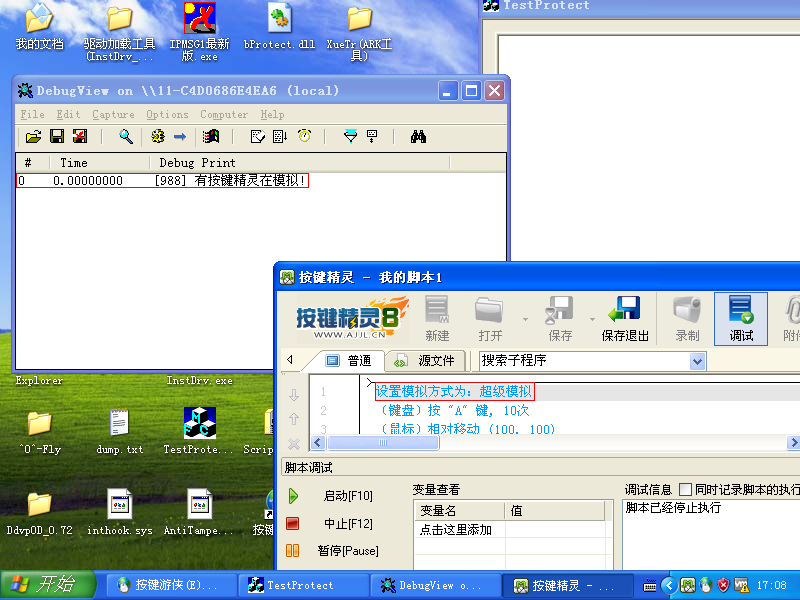Click 启动[F10] to start script

(348, 496)
